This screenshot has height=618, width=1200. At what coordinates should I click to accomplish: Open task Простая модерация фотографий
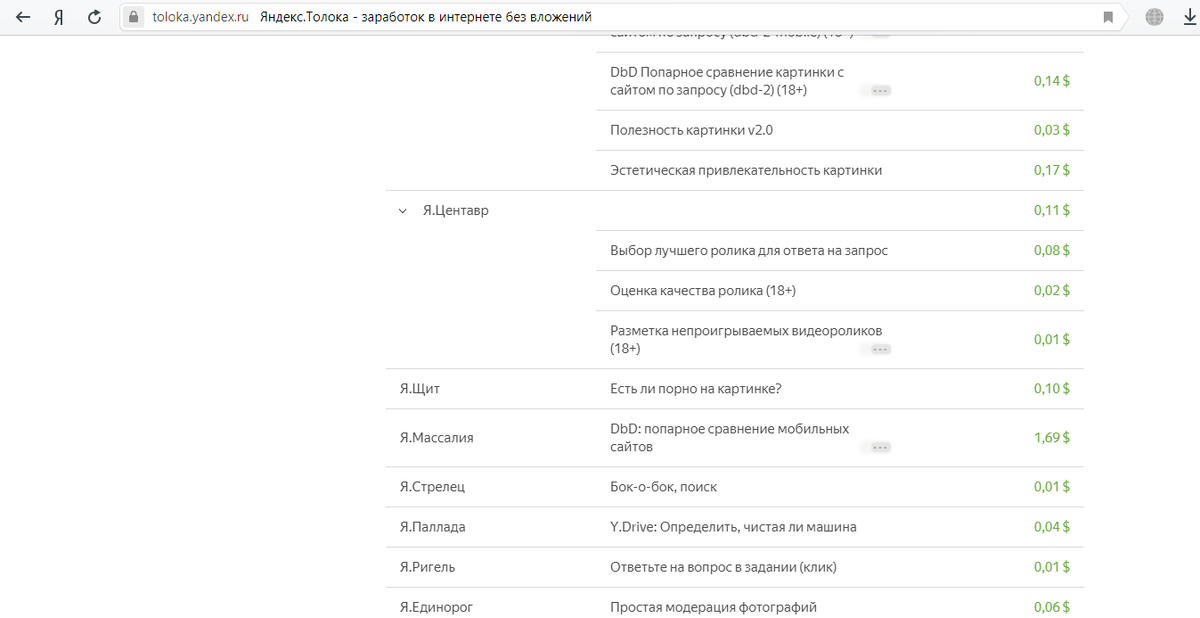713,607
